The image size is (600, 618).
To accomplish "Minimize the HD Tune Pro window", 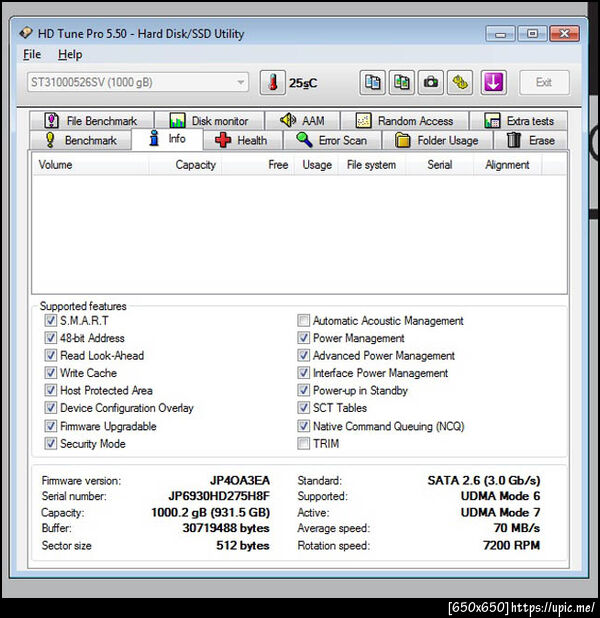I will coord(500,34).
